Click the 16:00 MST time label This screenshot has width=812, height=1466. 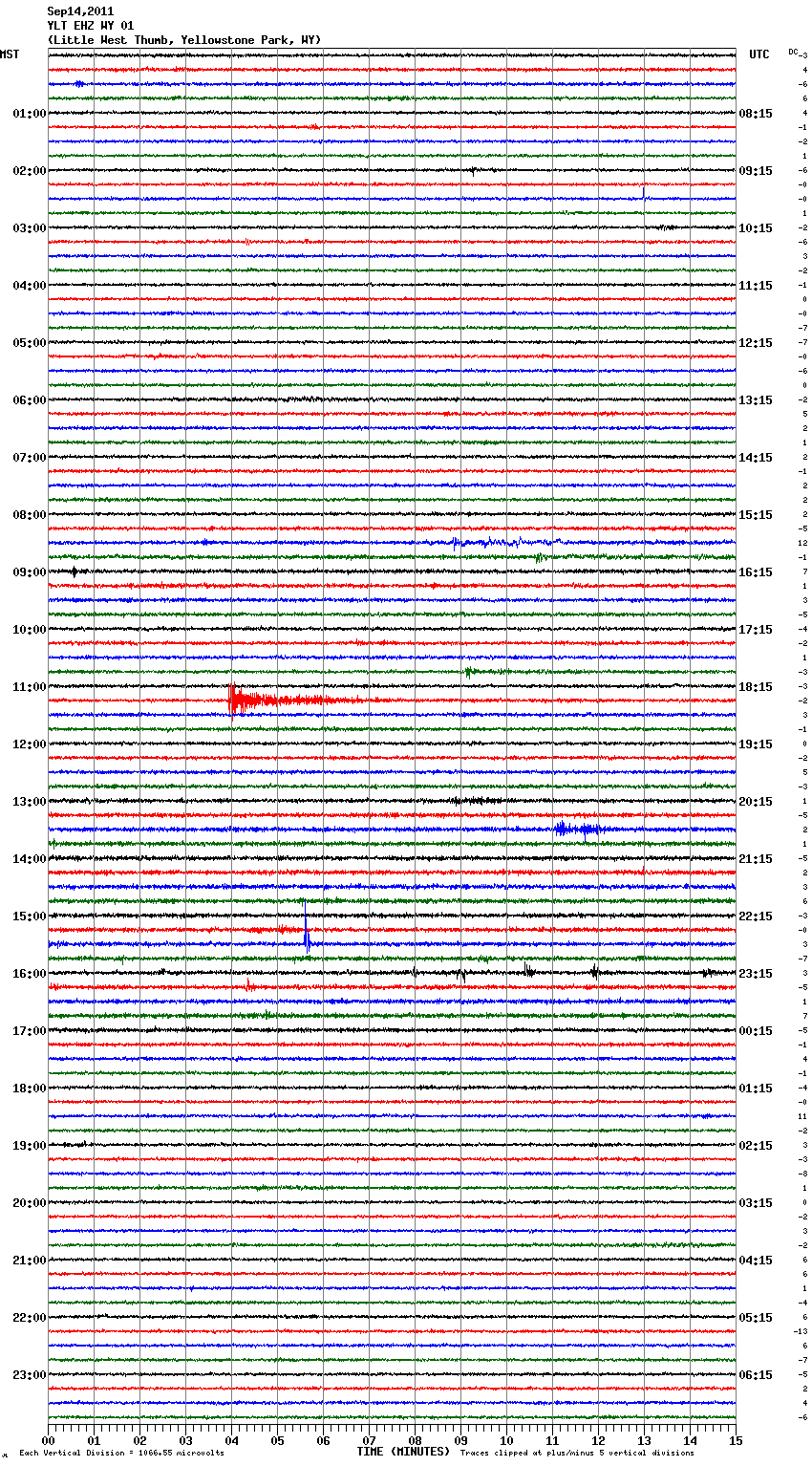tap(30, 974)
